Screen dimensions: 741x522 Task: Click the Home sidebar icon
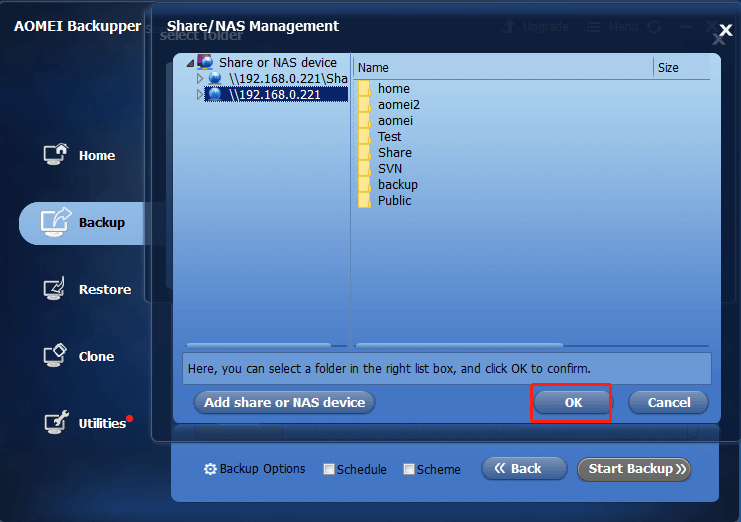coord(56,154)
